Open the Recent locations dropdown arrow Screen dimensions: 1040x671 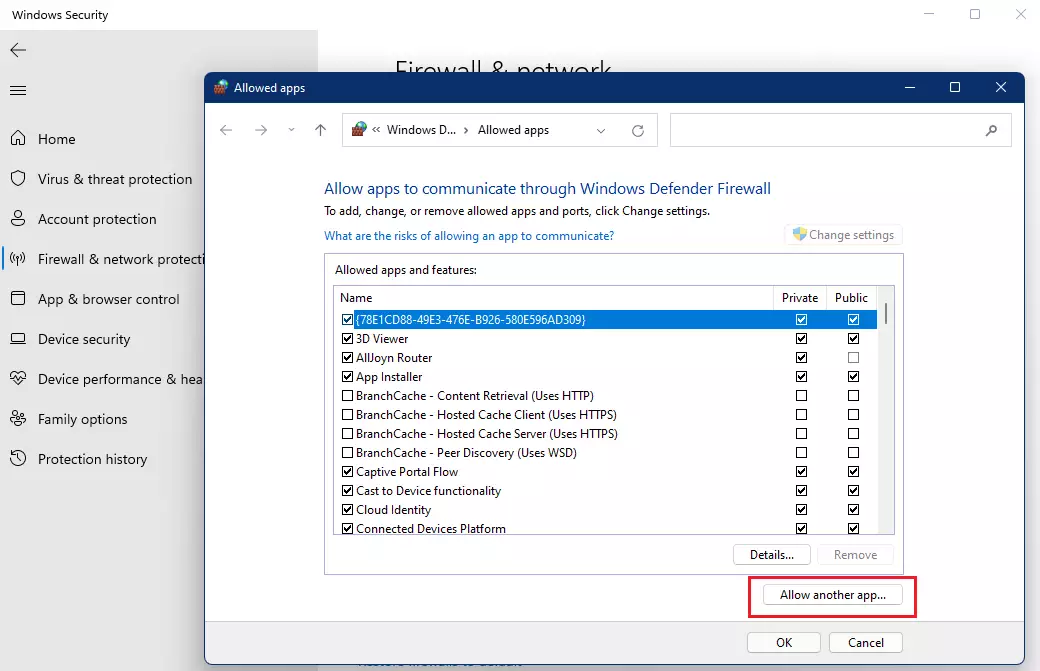(x=291, y=130)
